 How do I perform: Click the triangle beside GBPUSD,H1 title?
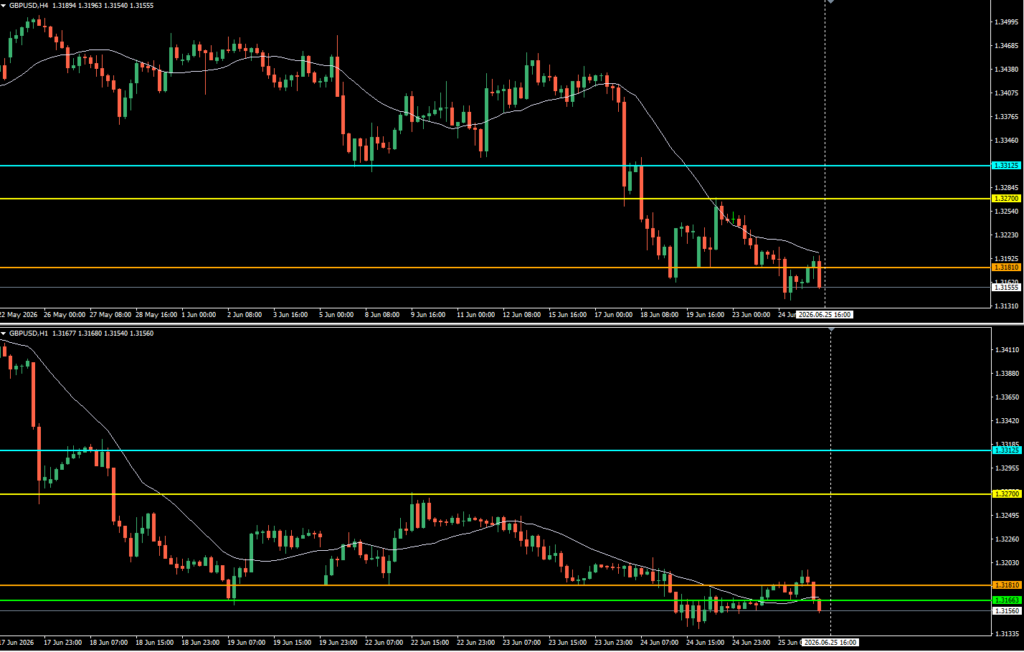(4, 334)
